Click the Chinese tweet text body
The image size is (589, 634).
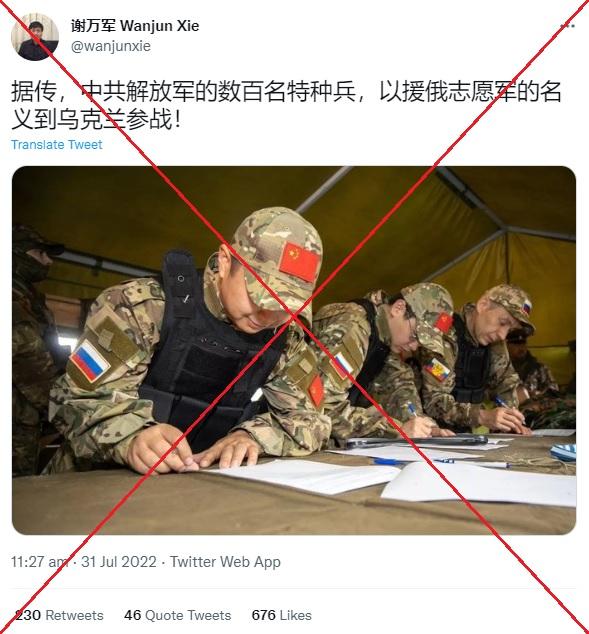coord(286,106)
